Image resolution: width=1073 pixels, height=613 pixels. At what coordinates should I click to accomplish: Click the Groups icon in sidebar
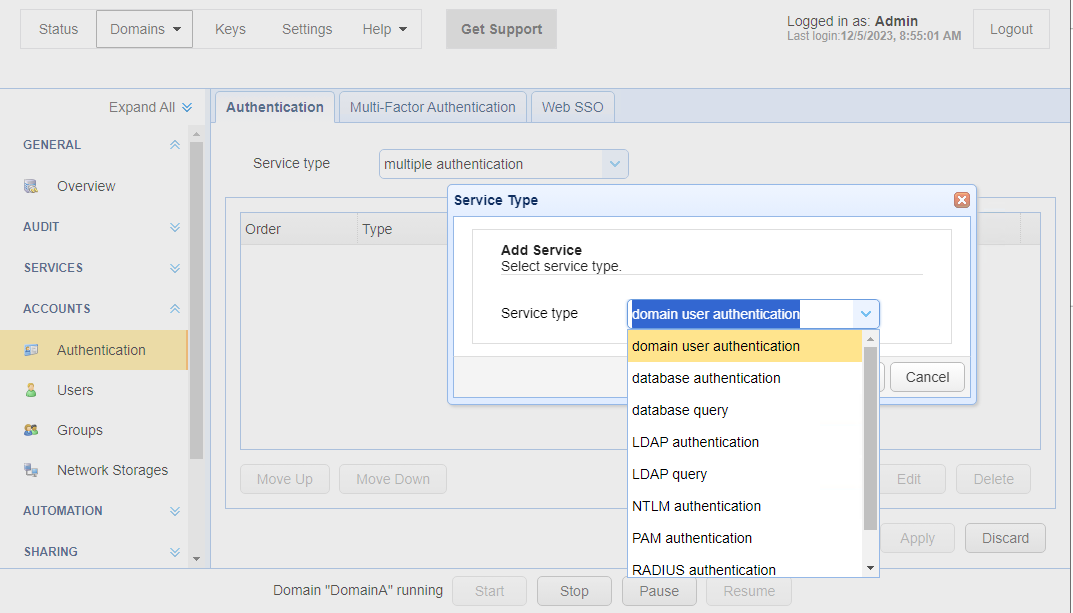pos(31,430)
